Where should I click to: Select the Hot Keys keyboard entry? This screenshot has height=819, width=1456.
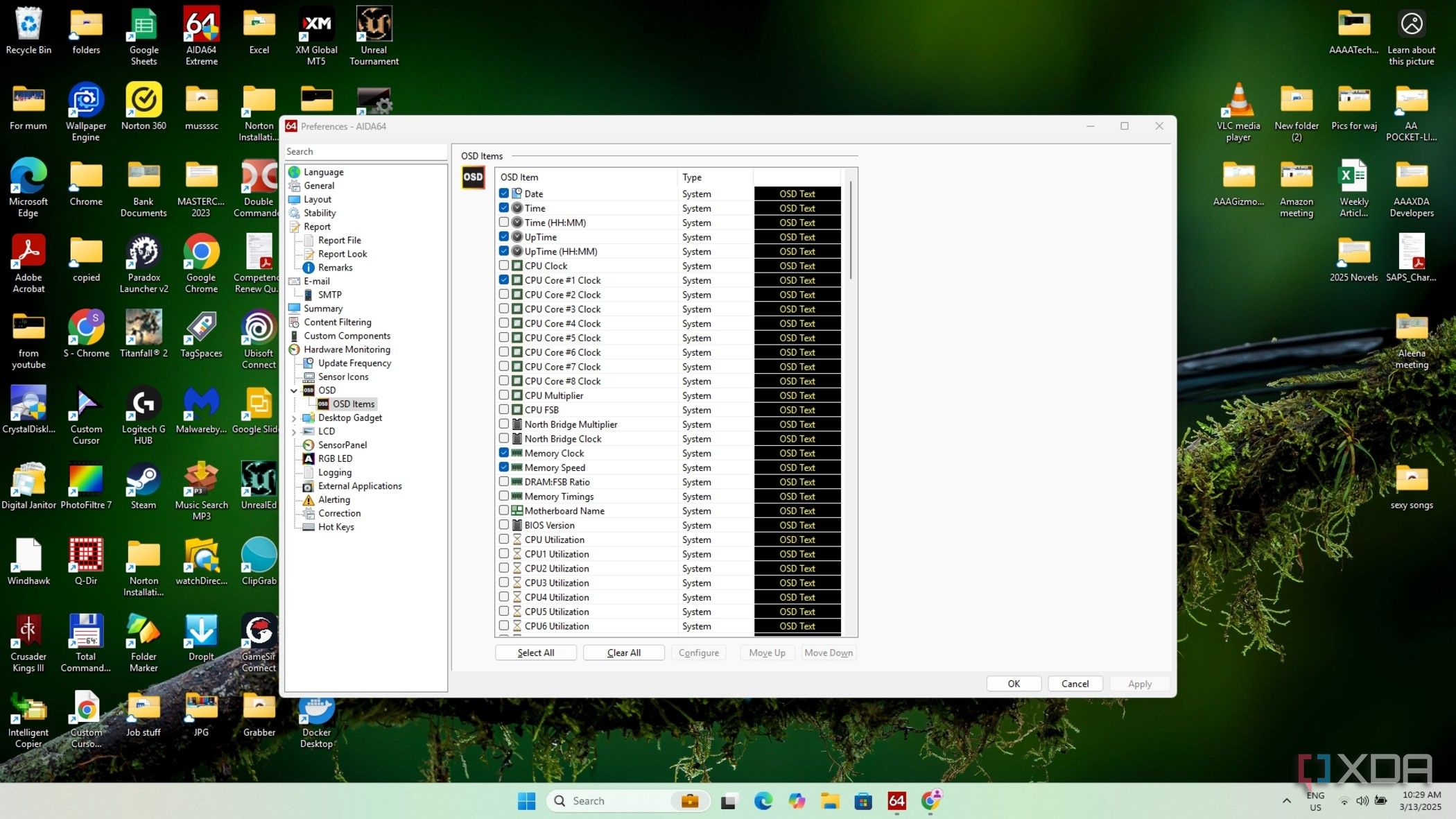coord(336,527)
